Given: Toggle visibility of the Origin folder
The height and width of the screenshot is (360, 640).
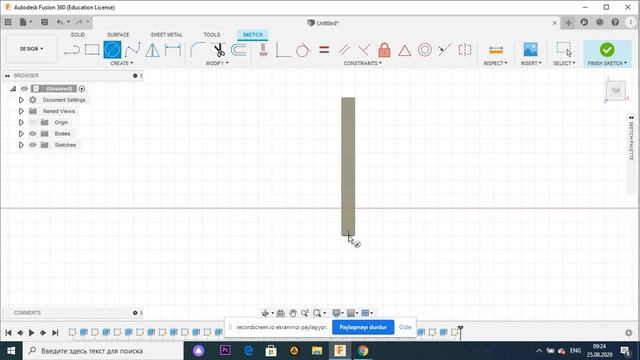Looking at the screenshot, I should (33, 122).
